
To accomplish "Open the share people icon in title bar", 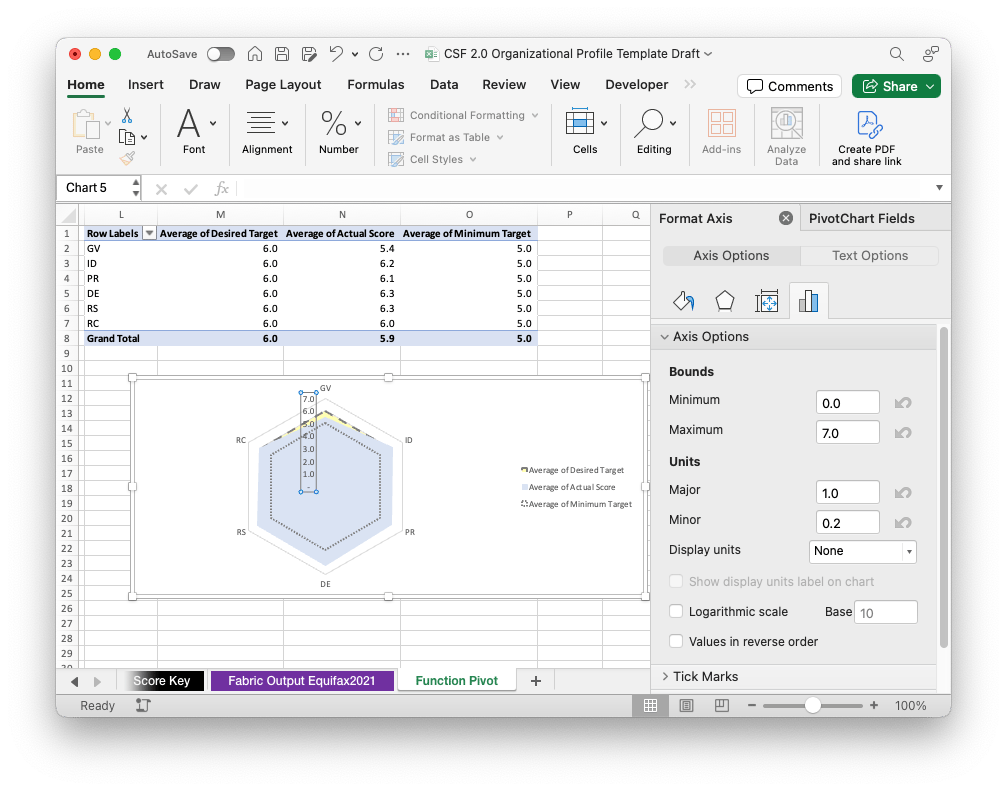I will 931,54.
